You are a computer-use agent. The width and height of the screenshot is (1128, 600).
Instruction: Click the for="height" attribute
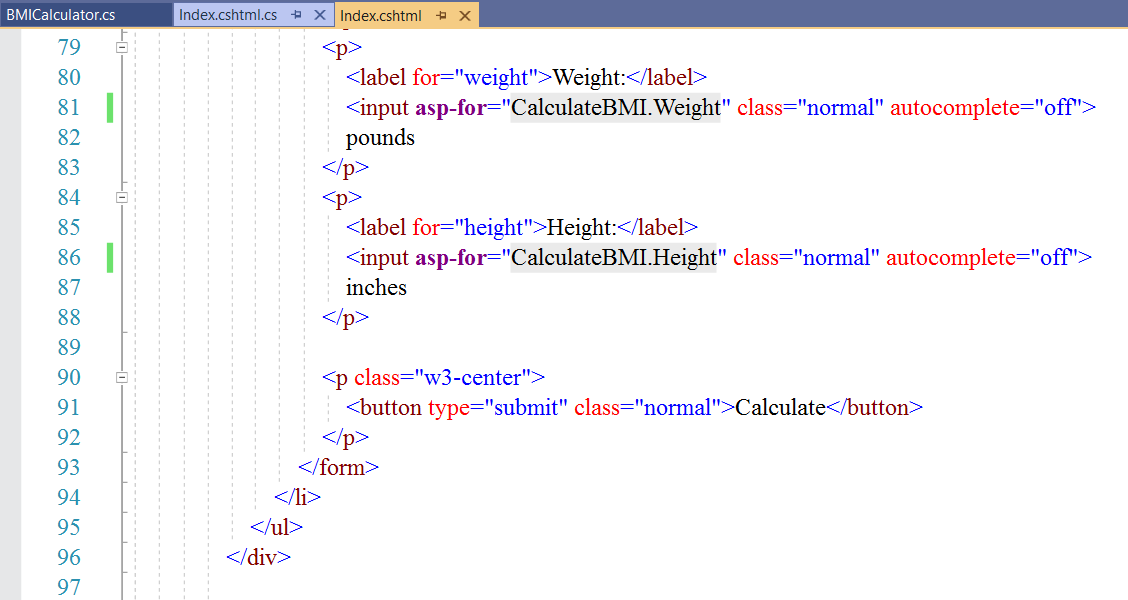[473, 227]
